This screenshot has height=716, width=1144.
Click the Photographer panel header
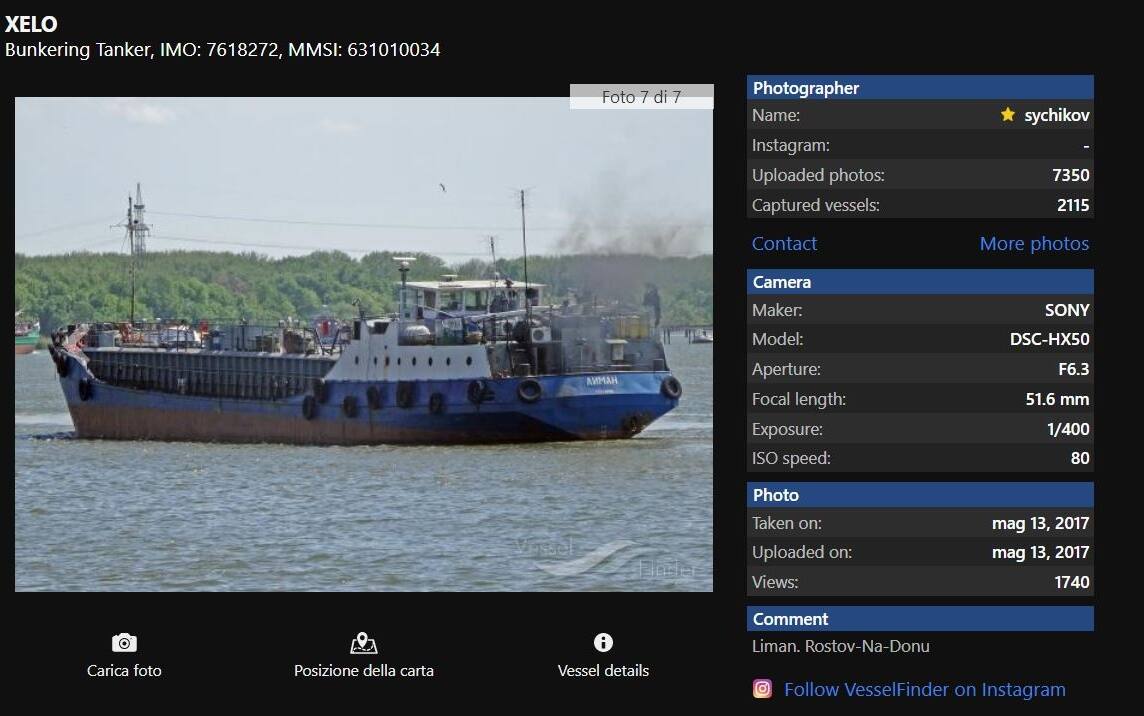pyautogui.click(x=805, y=88)
